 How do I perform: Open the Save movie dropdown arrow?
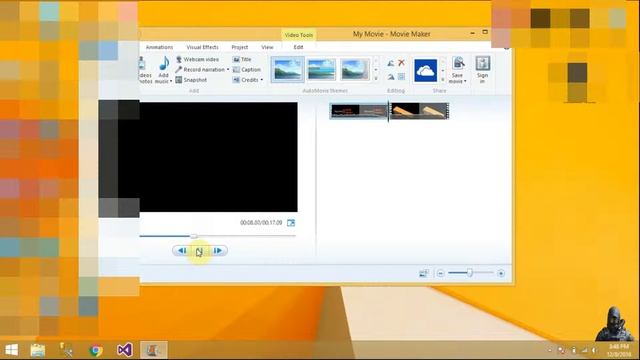[465, 82]
